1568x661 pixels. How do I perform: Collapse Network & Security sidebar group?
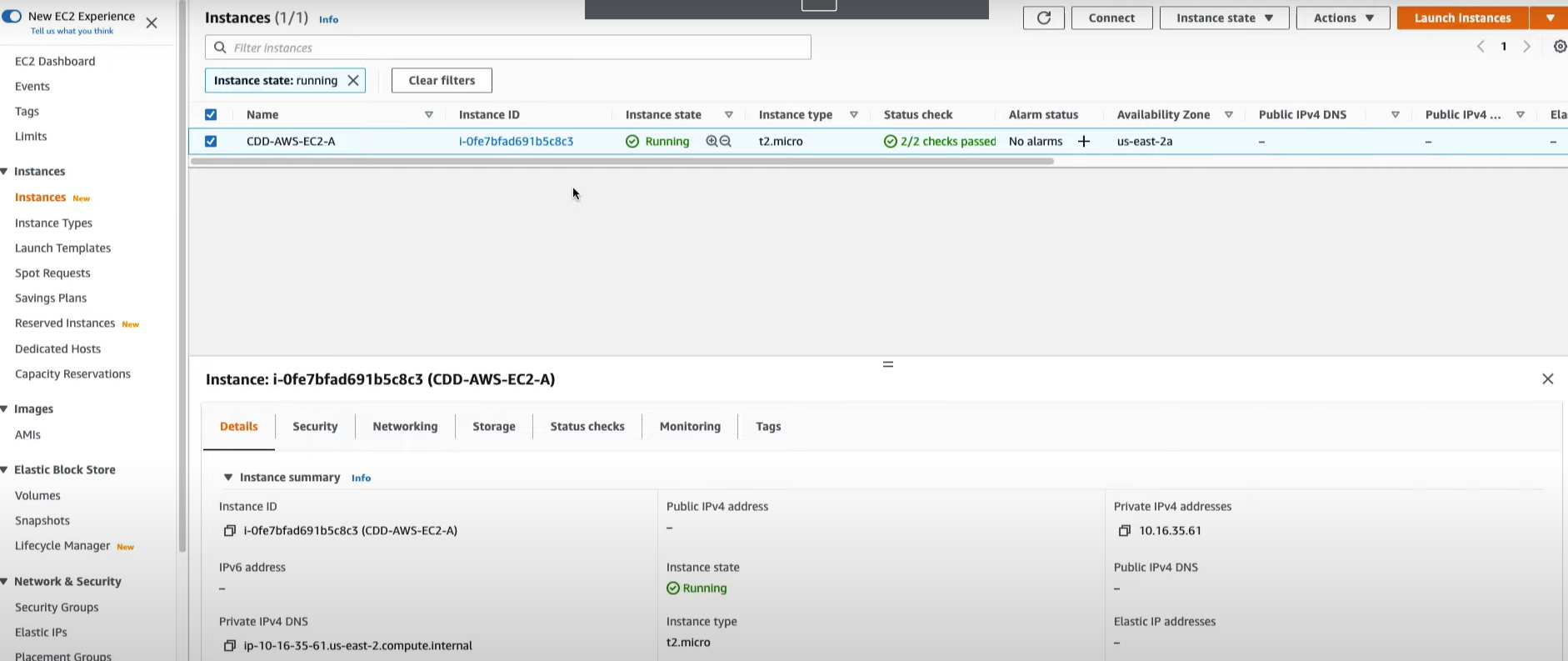click(5, 581)
